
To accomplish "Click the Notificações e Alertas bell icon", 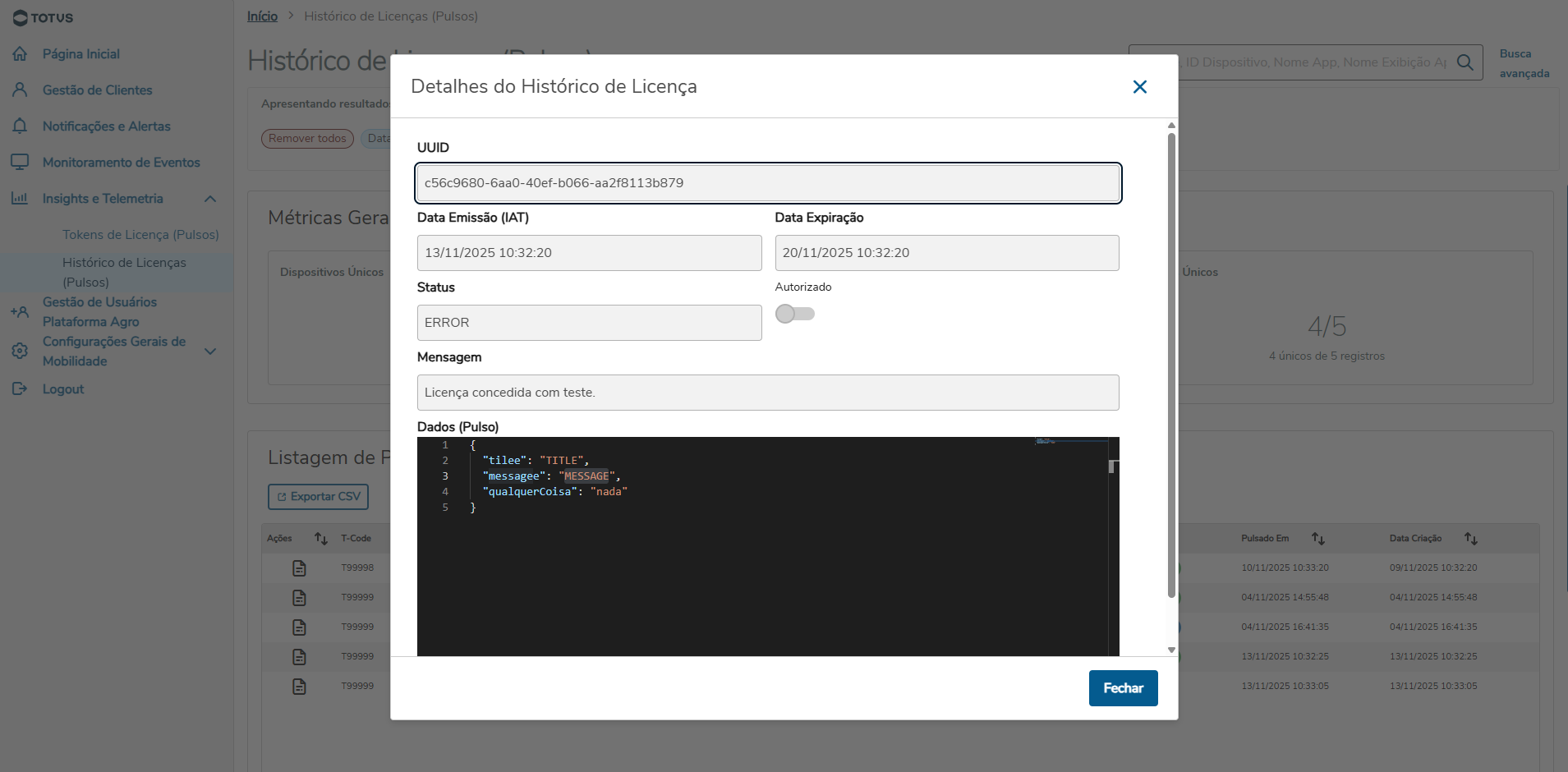I will pos(20,126).
